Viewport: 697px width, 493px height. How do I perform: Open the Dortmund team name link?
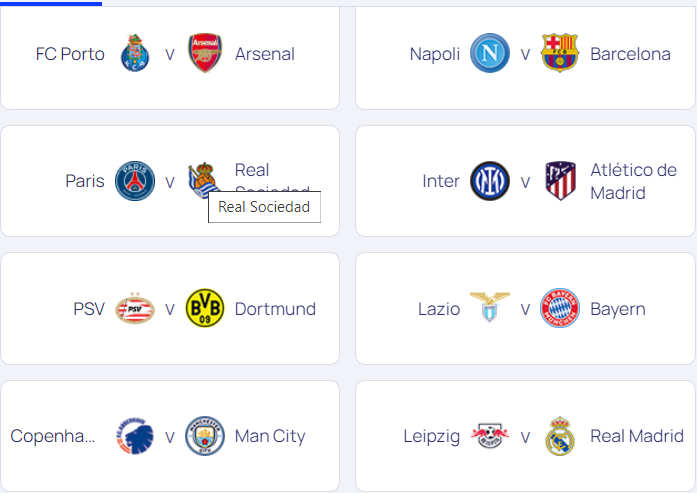tap(275, 309)
